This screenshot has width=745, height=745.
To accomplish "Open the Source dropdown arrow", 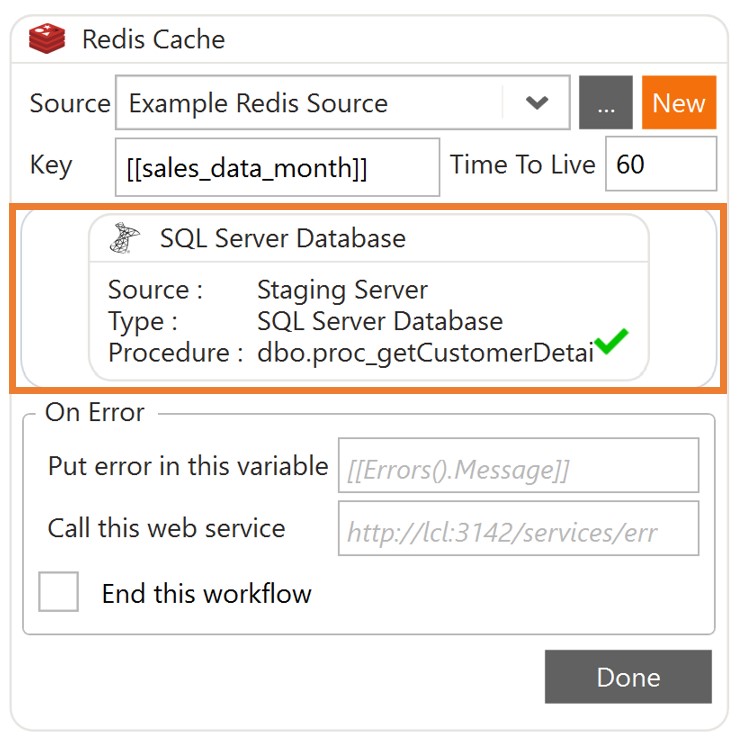I will tap(537, 102).
